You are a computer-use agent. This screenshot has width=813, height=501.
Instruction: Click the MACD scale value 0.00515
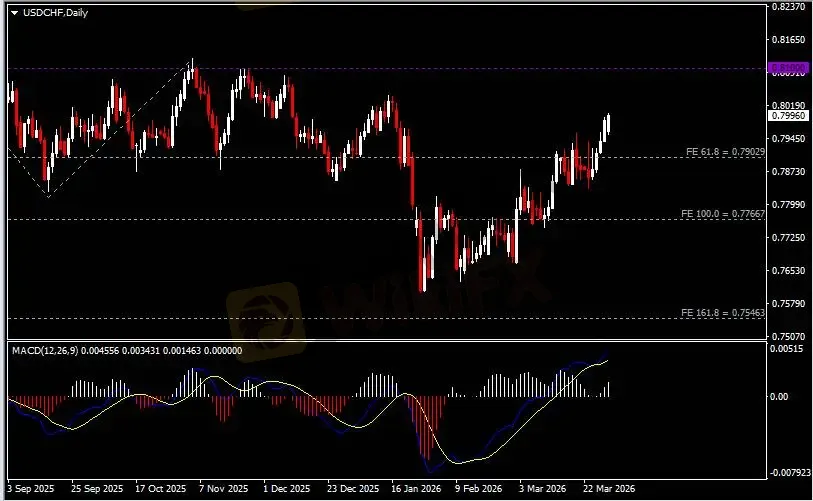click(787, 350)
